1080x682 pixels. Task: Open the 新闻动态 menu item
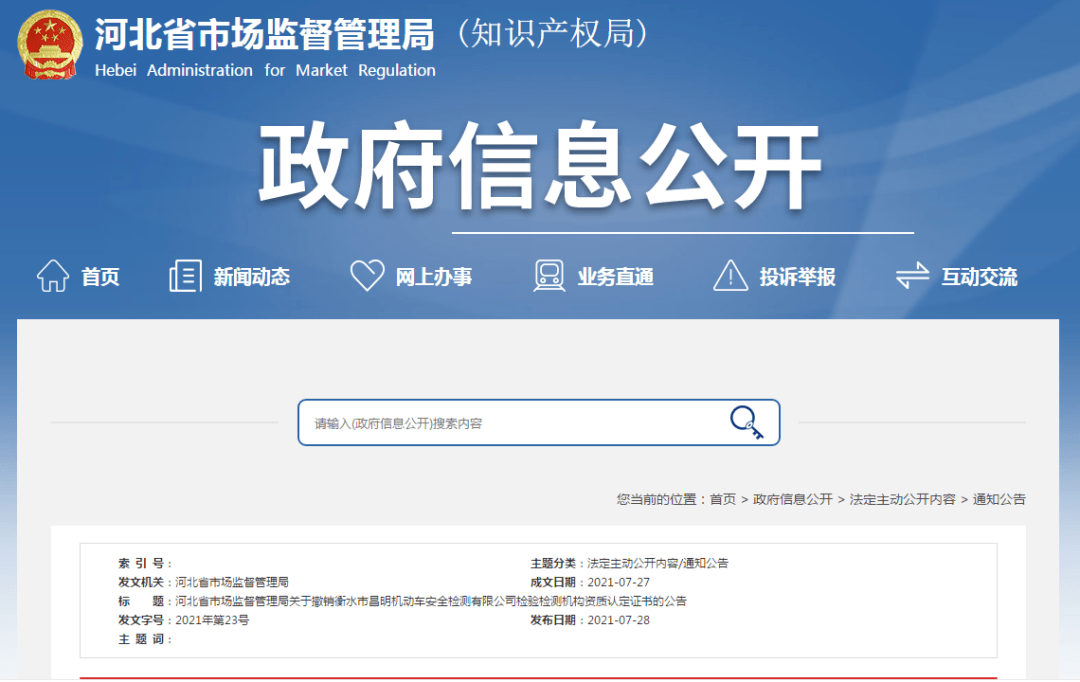point(251,277)
